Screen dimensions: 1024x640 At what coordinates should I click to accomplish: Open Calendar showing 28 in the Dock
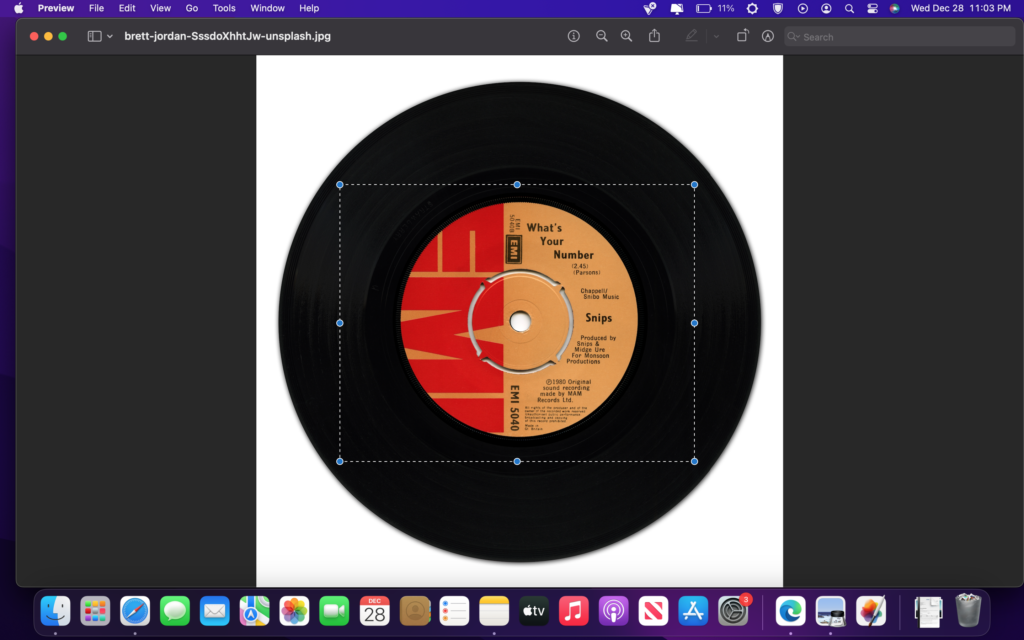click(x=374, y=611)
